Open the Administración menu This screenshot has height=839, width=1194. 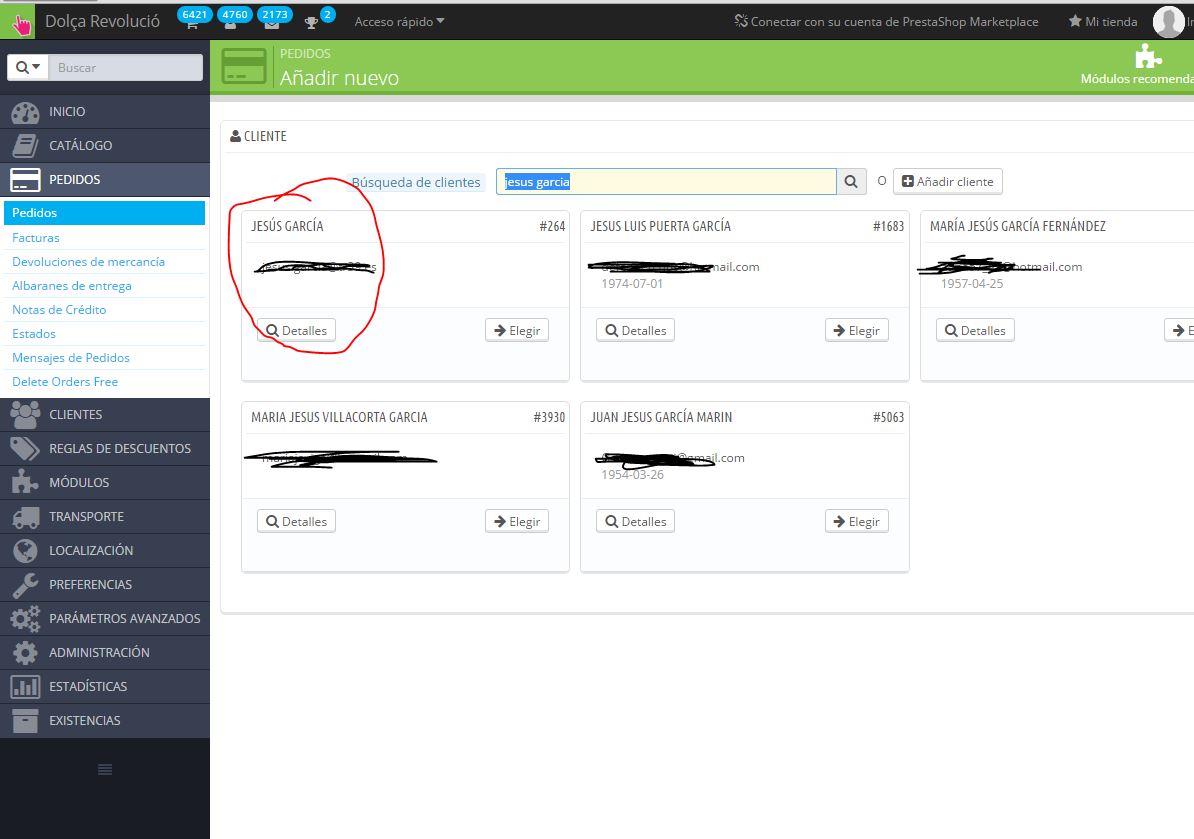point(104,652)
